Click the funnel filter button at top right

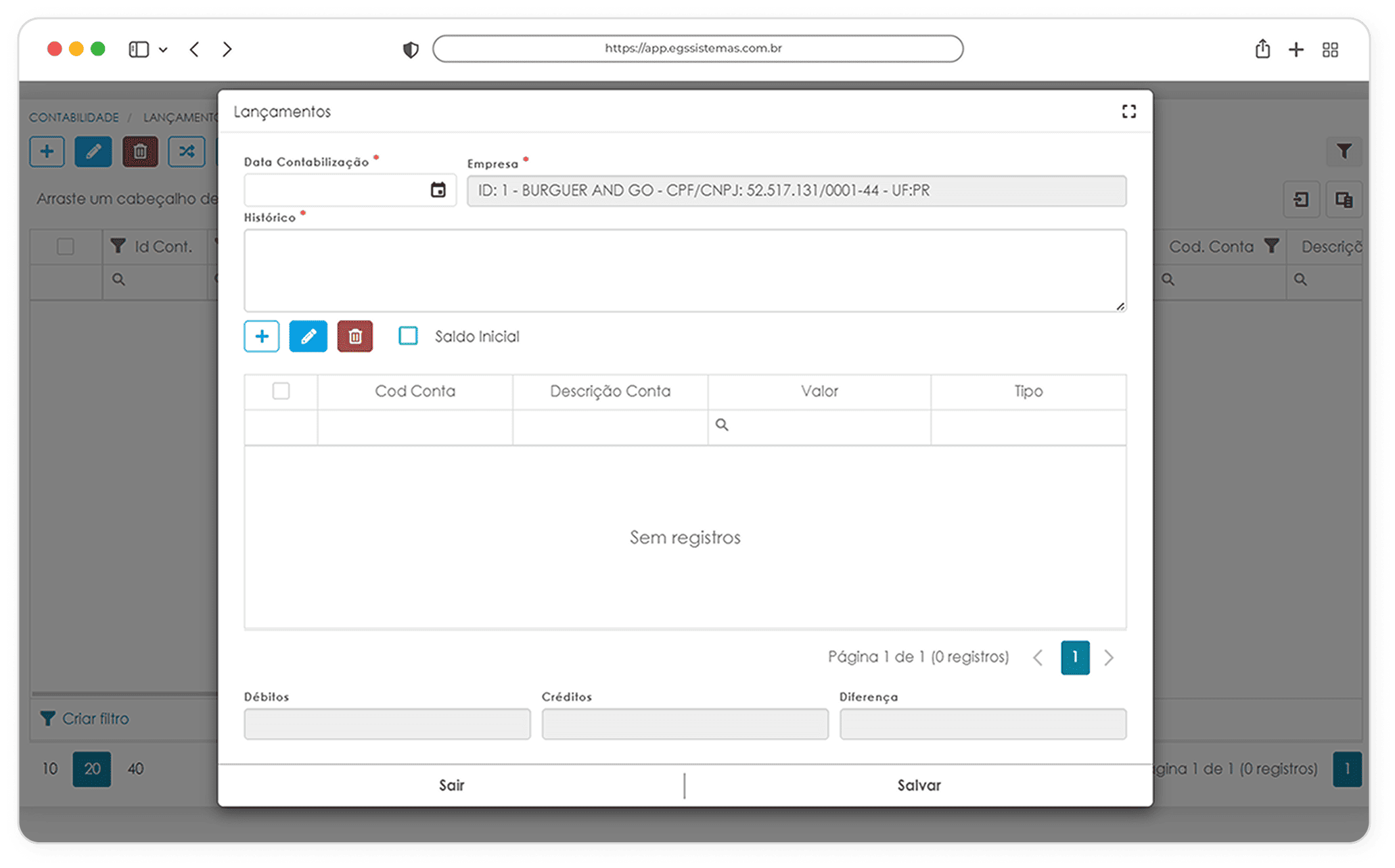(x=1344, y=151)
